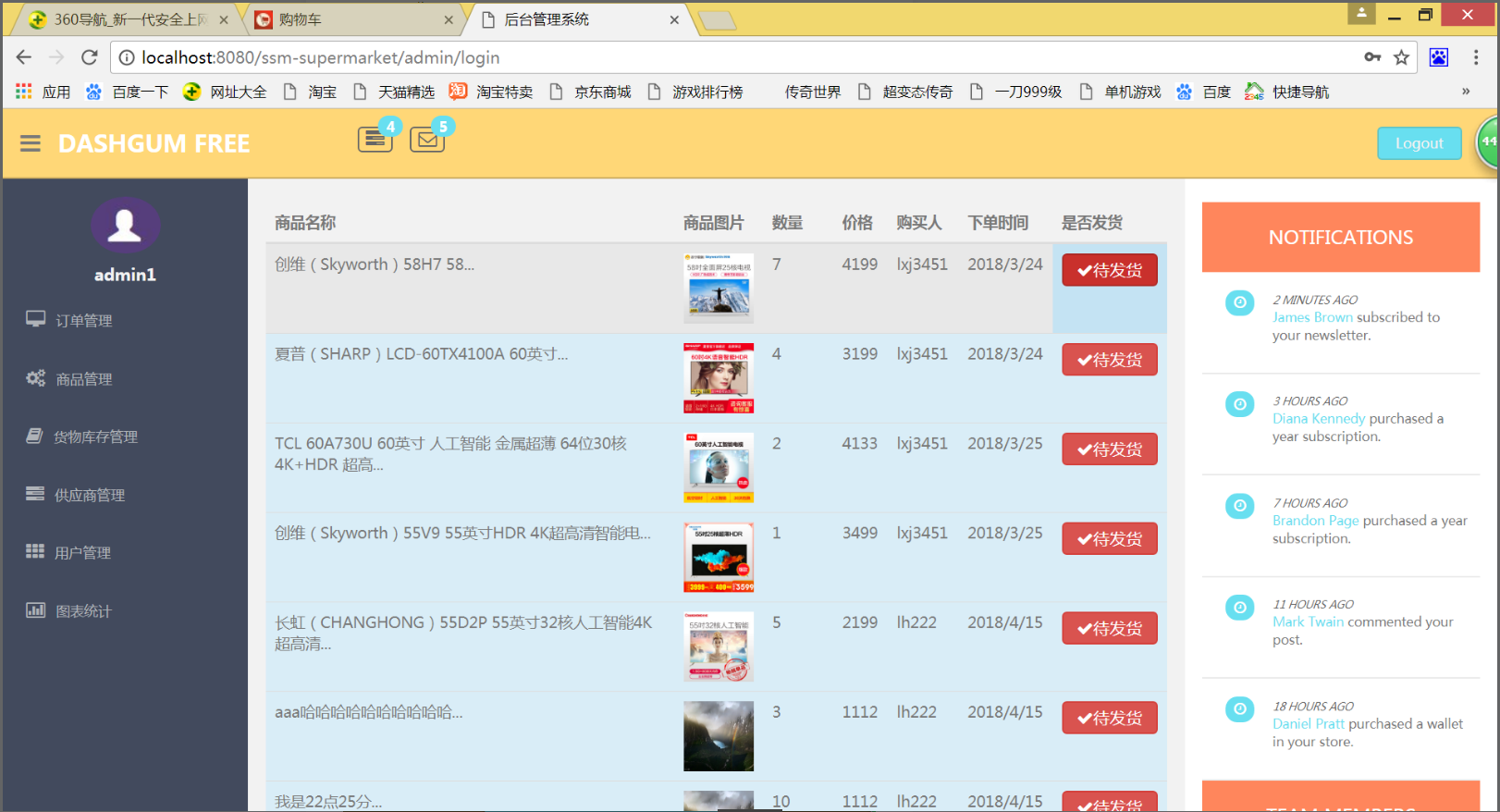Open the 快捷导航 bookmark

[1287, 92]
